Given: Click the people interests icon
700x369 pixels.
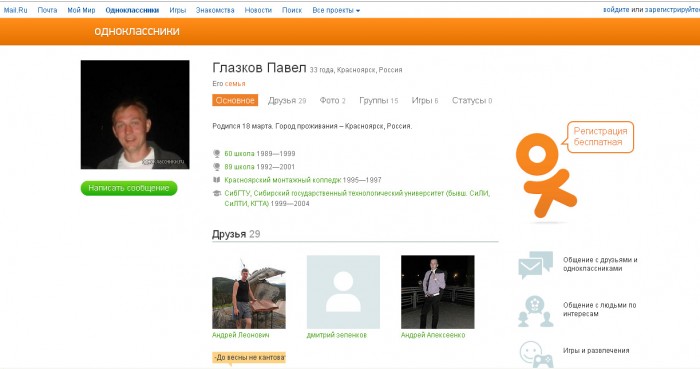Looking at the screenshot, I should coord(535,311).
